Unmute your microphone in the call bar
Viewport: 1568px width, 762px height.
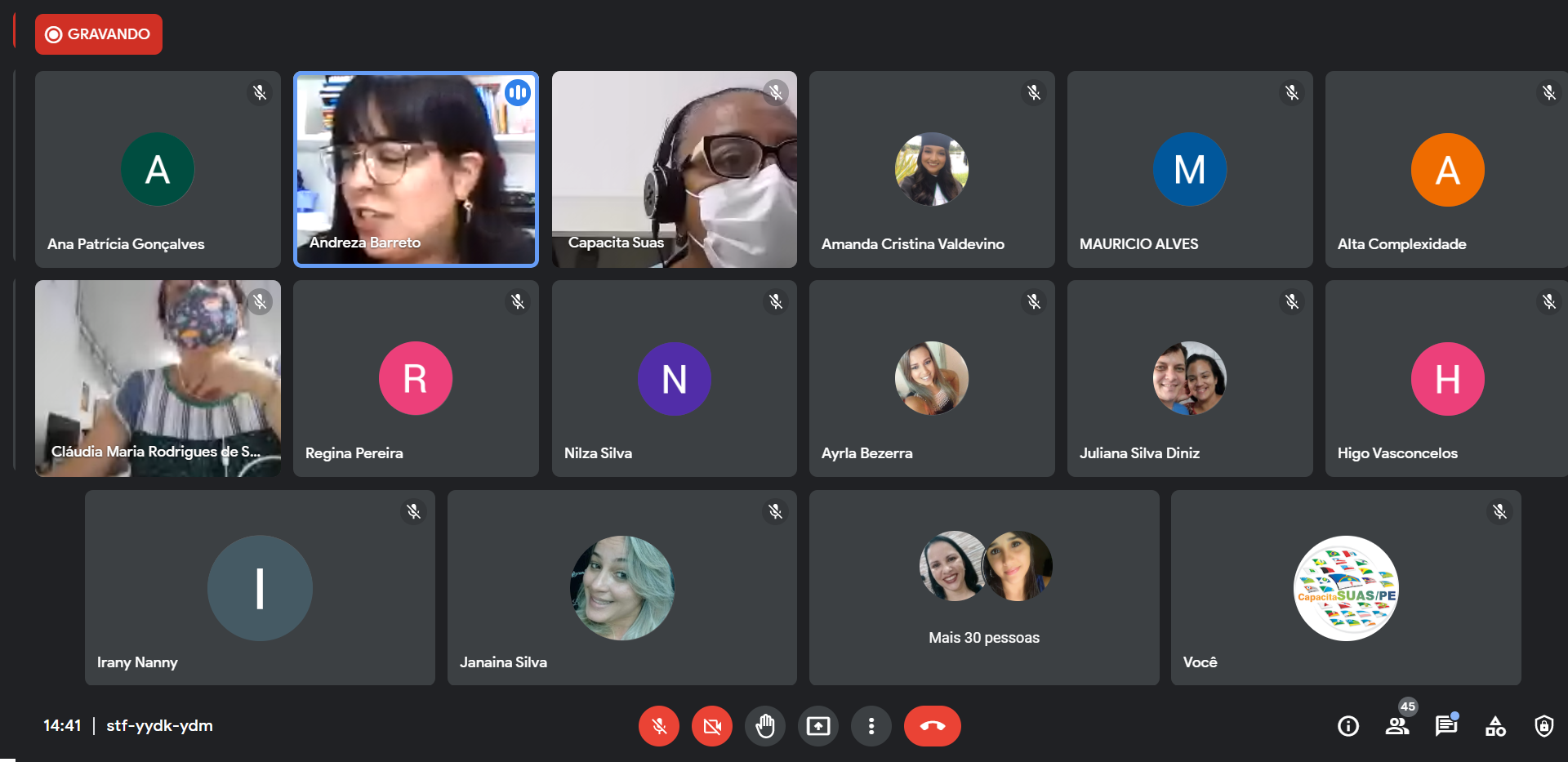pos(659,726)
